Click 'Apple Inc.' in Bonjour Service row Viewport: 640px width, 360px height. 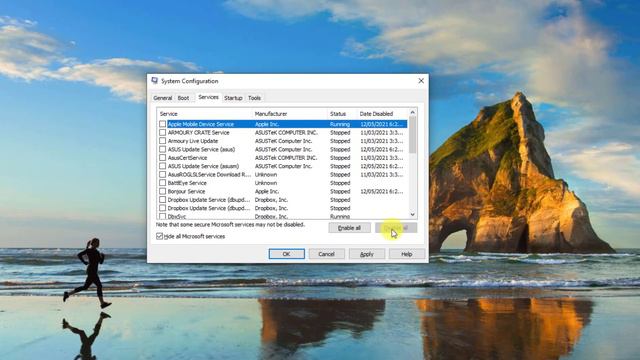(x=267, y=191)
